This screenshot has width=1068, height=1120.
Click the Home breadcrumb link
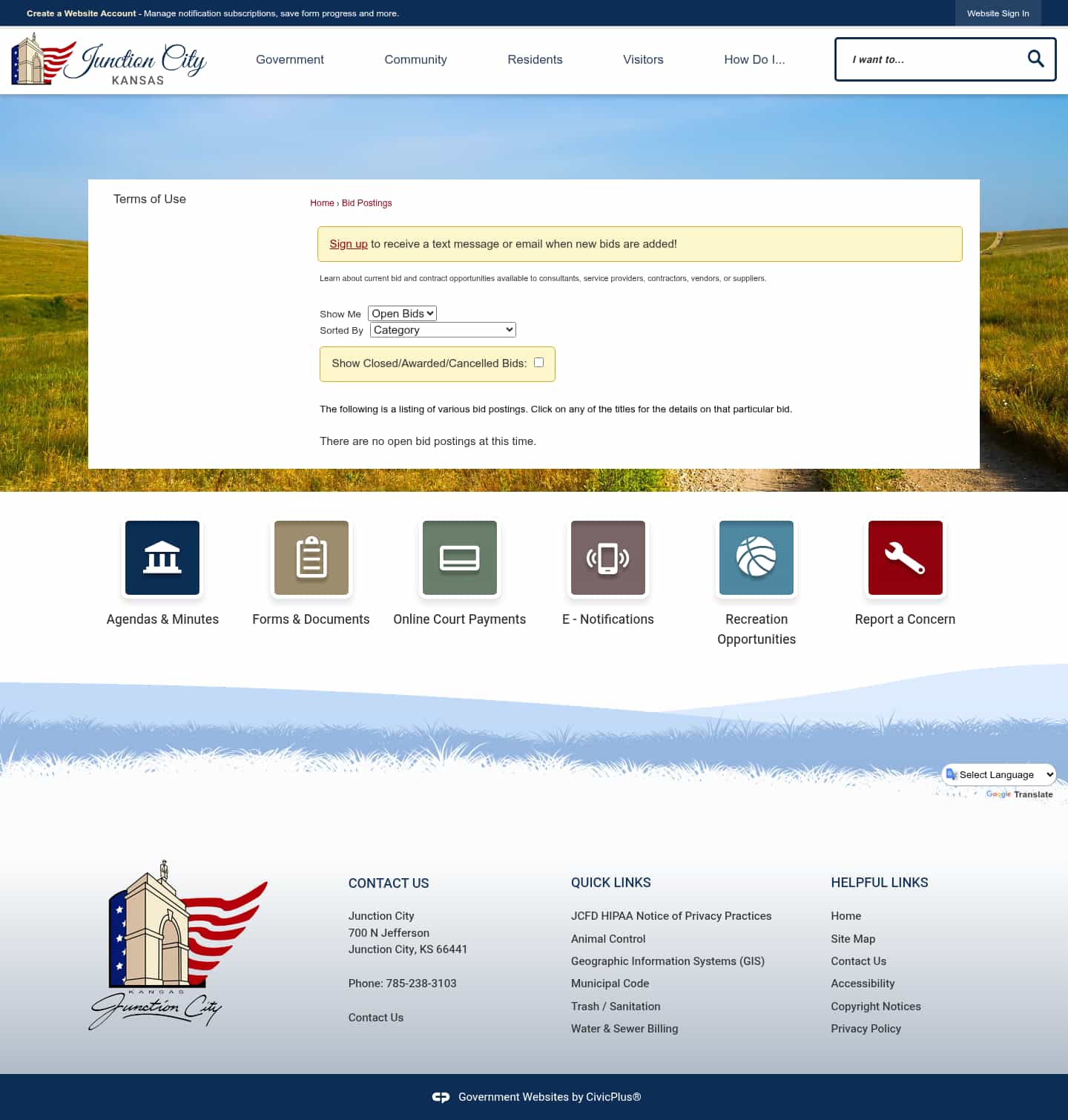322,202
